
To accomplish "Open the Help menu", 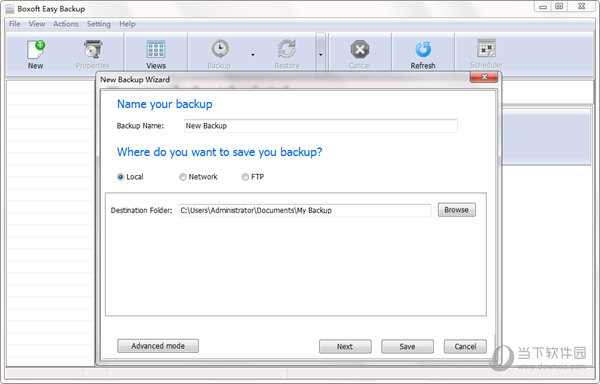I will tap(127, 24).
